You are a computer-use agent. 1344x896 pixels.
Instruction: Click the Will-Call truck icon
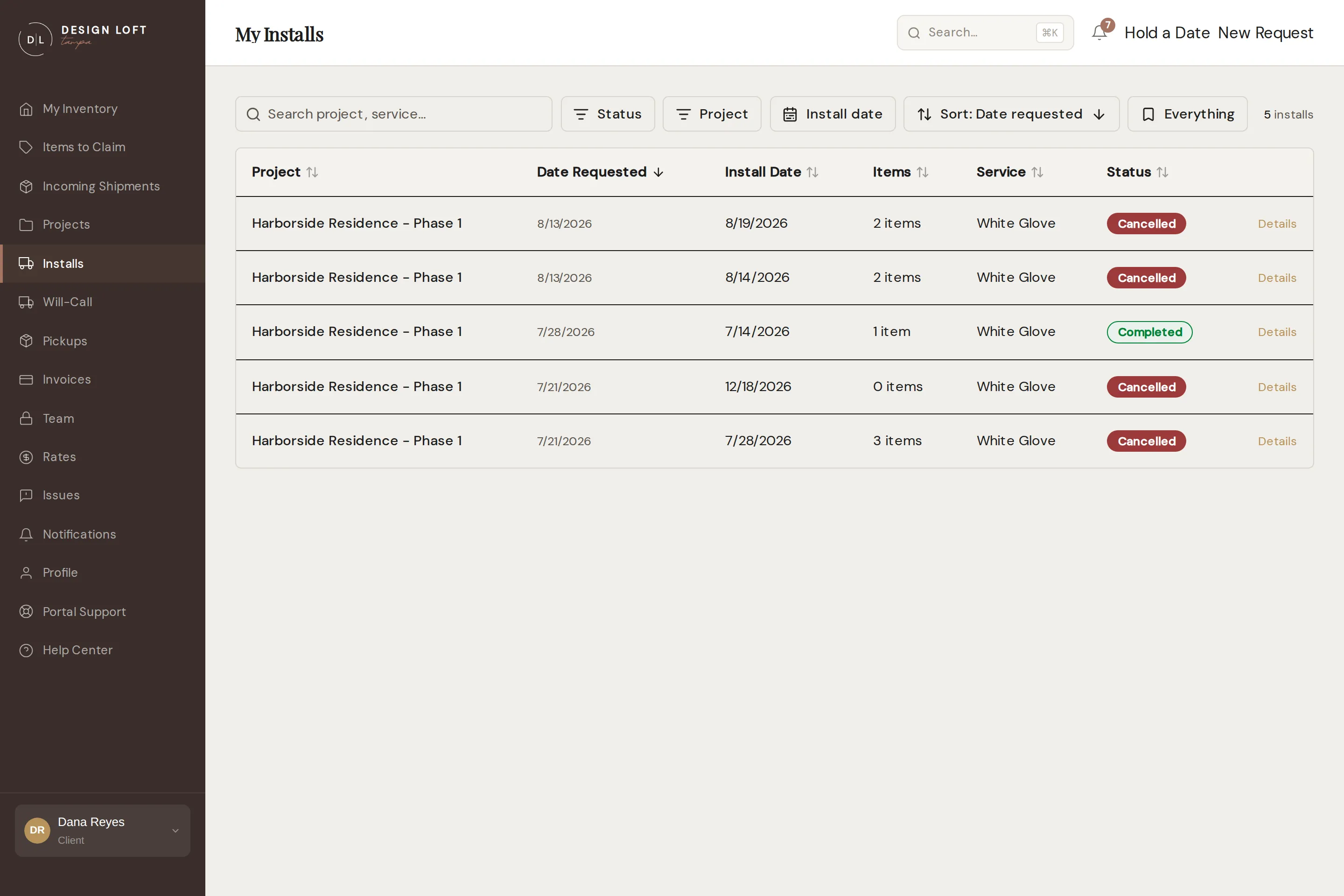pos(26,302)
